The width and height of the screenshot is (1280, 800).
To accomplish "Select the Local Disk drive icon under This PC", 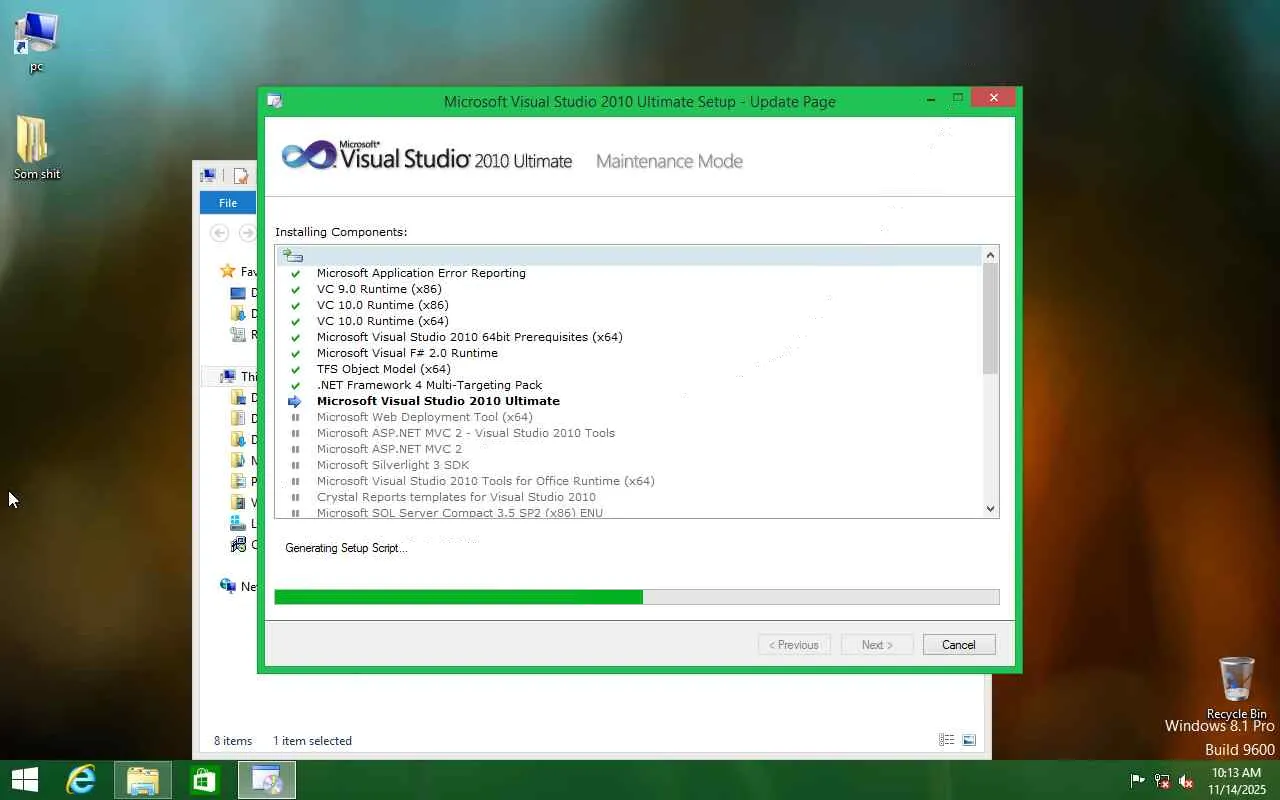I will 238,523.
